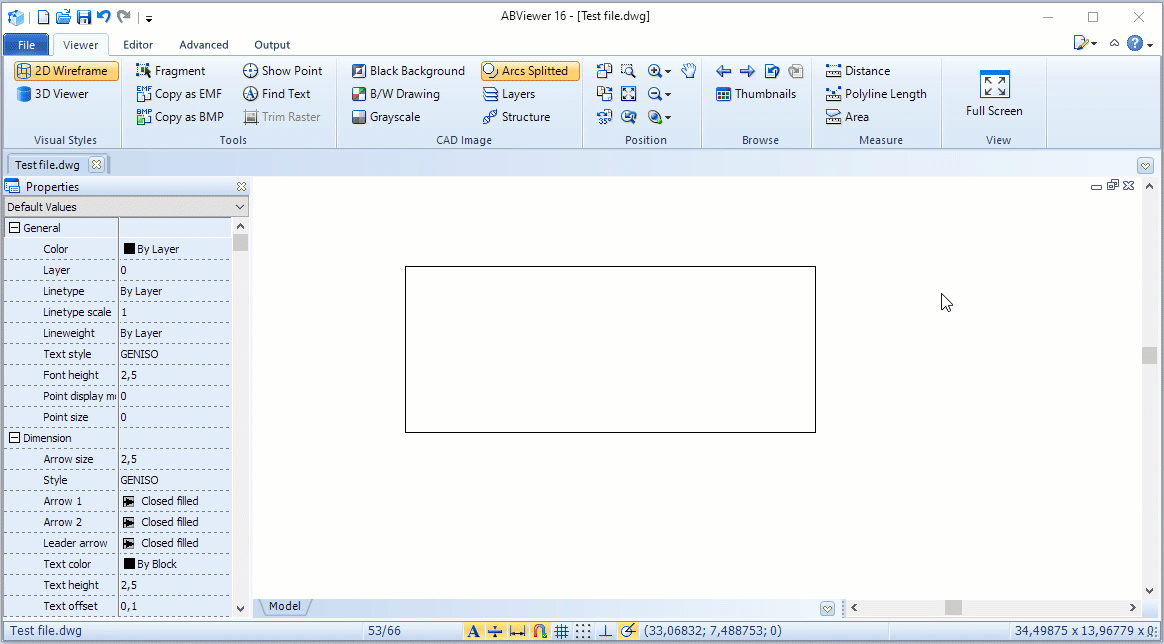Select the Pan hand tool
Image resolution: width=1164 pixels, height=644 pixels.
click(x=687, y=70)
